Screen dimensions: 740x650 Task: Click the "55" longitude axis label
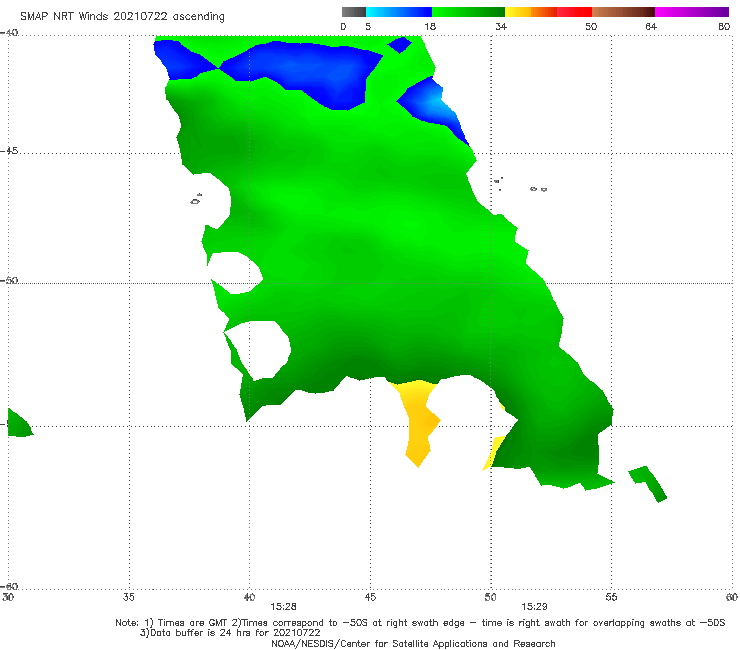click(611, 598)
